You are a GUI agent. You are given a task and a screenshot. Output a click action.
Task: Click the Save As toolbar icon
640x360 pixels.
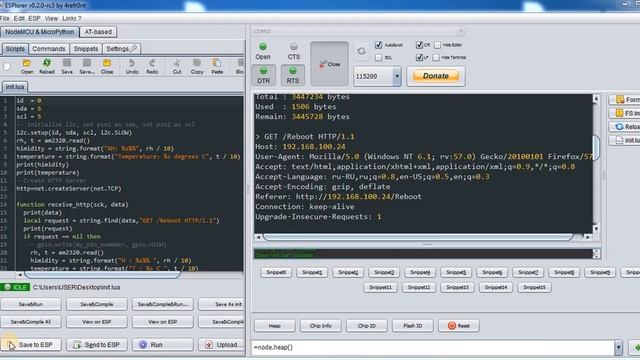87,67
